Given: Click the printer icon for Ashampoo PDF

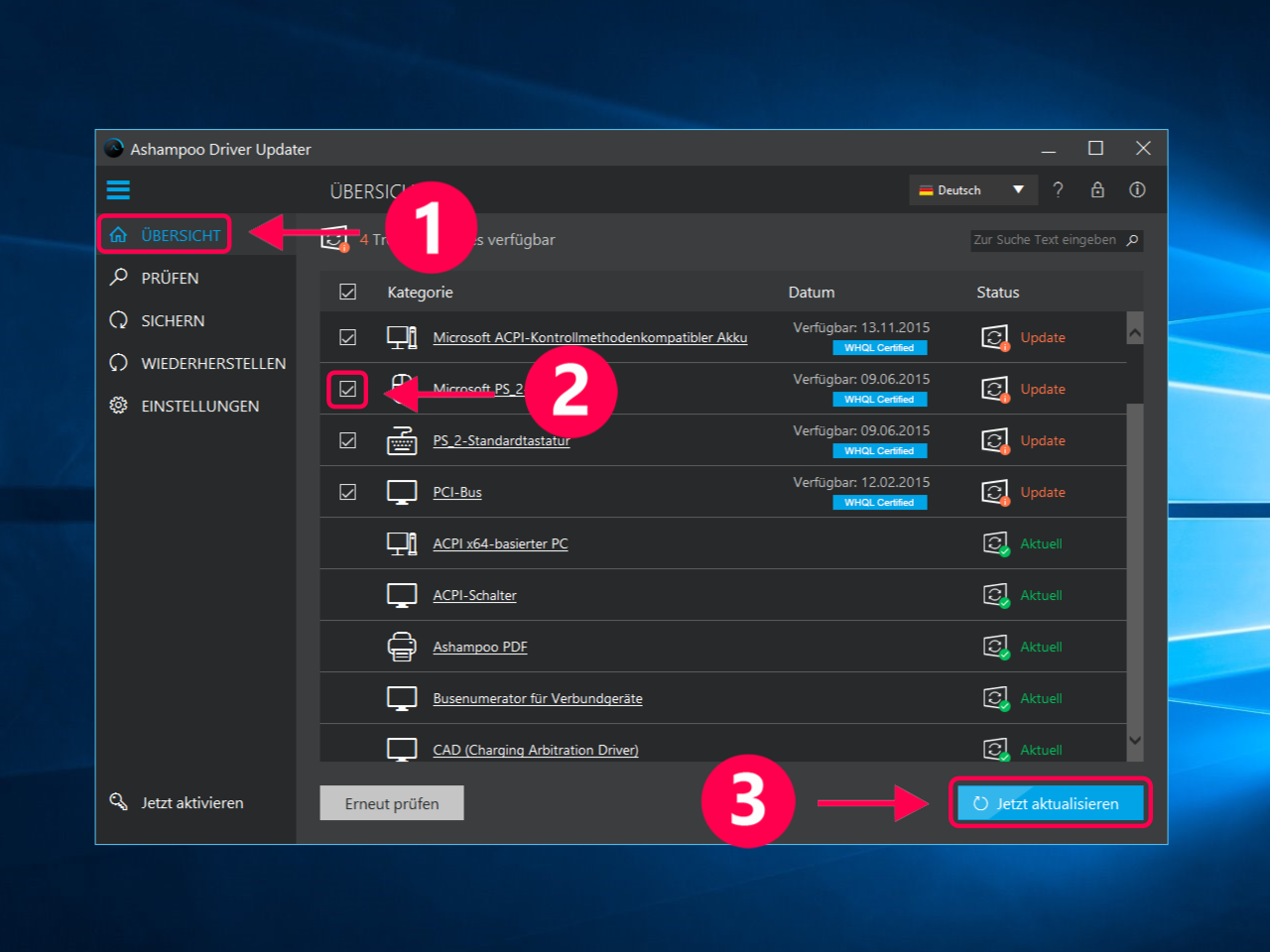Looking at the screenshot, I should pos(402,647).
